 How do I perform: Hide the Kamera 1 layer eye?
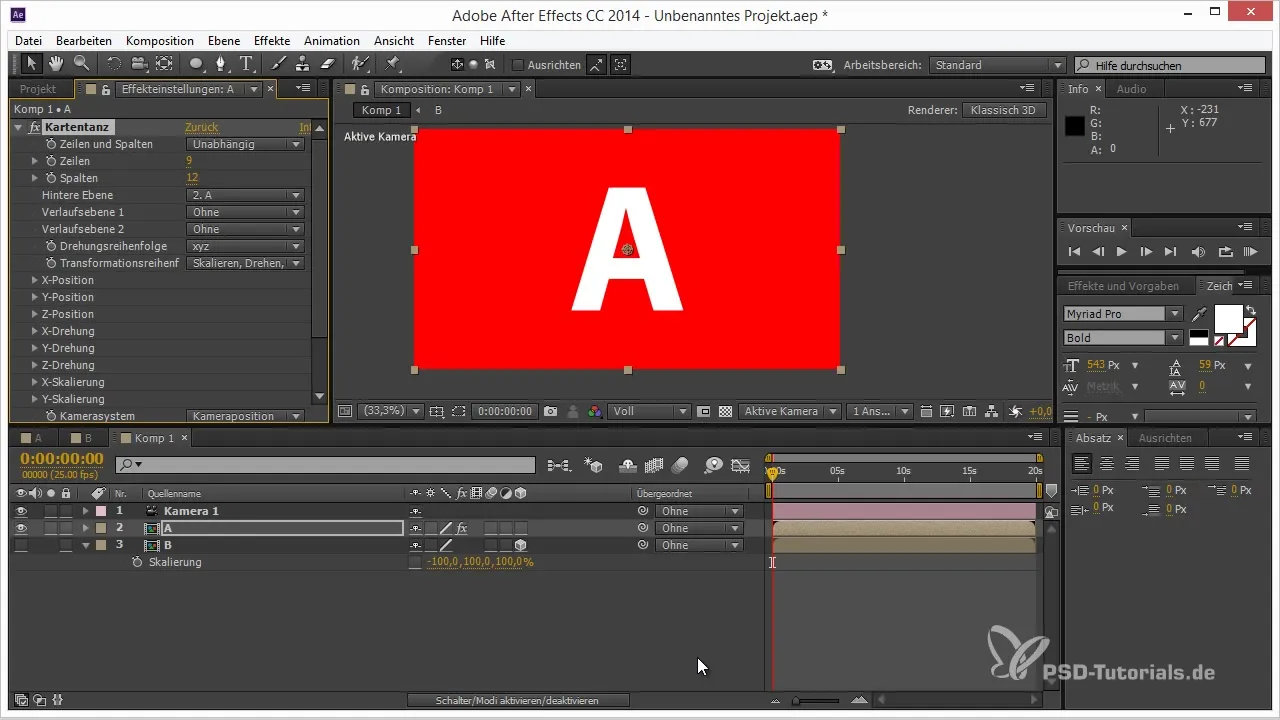point(21,511)
